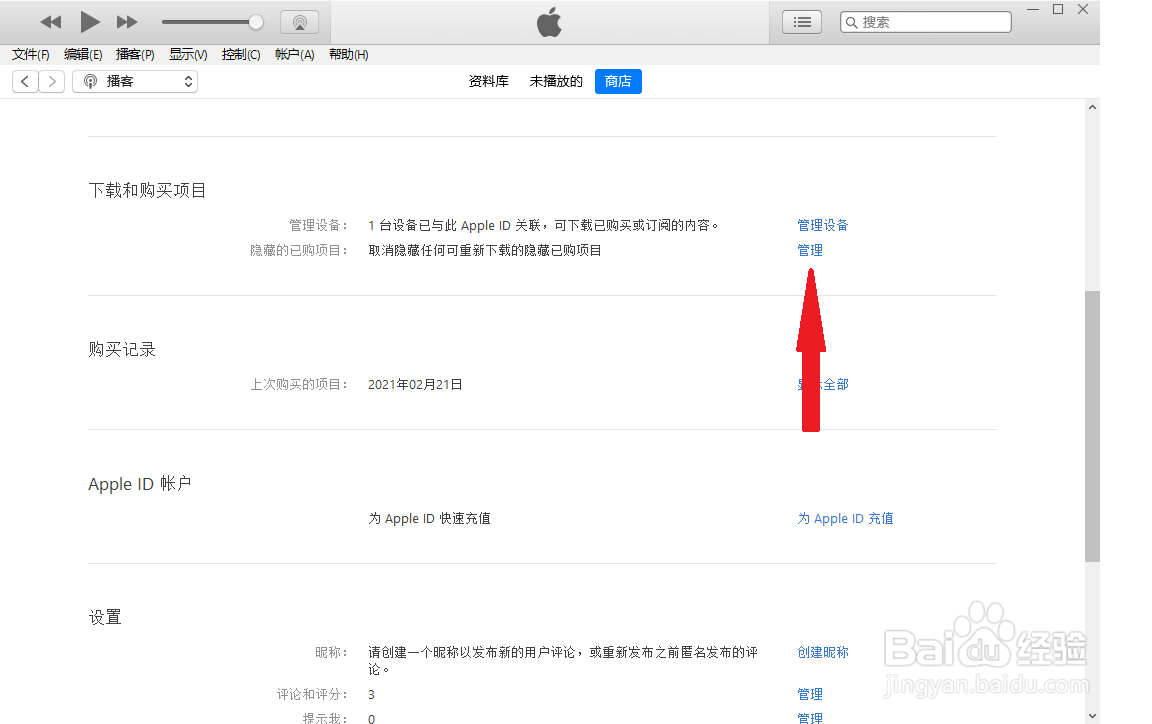Click 管理 beside 评论和评分
1152x724 pixels.
pos(810,694)
